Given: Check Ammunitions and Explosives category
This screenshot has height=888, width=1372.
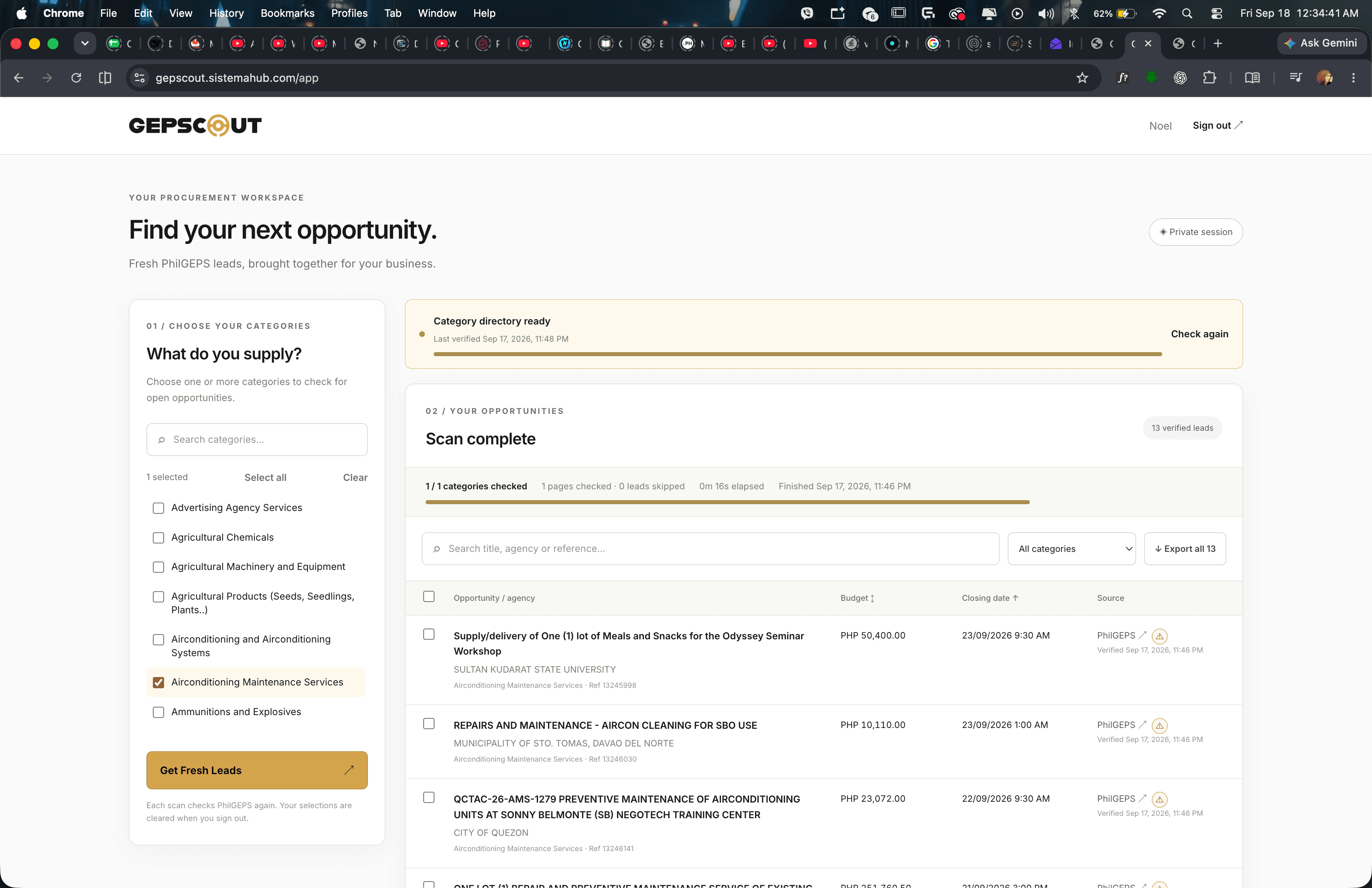Looking at the screenshot, I should (x=158, y=712).
